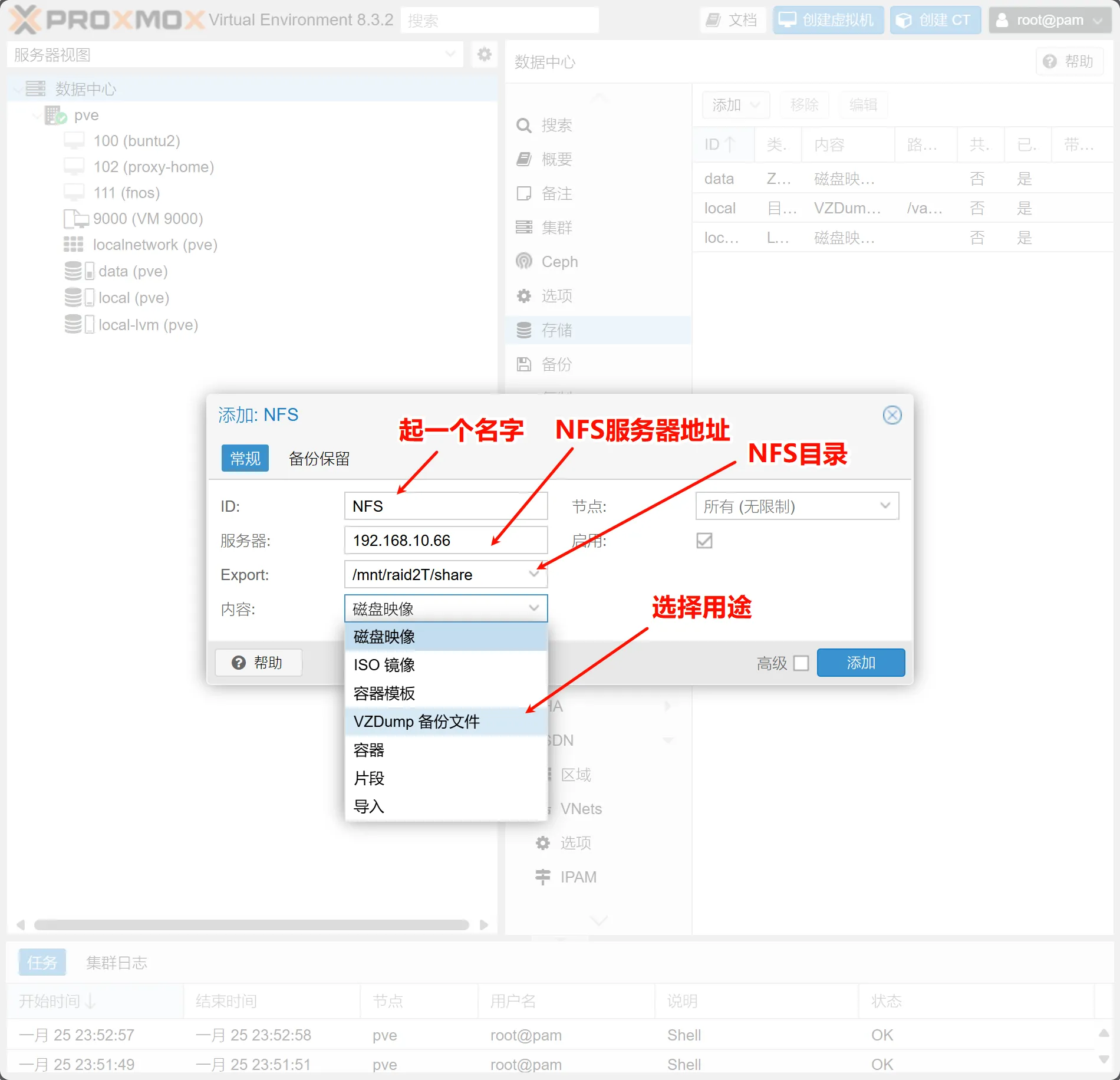Image resolution: width=1120 pixels, height=1080 pixels.
Task: Open the IPAM menu icon
Action: pos(542,877)
